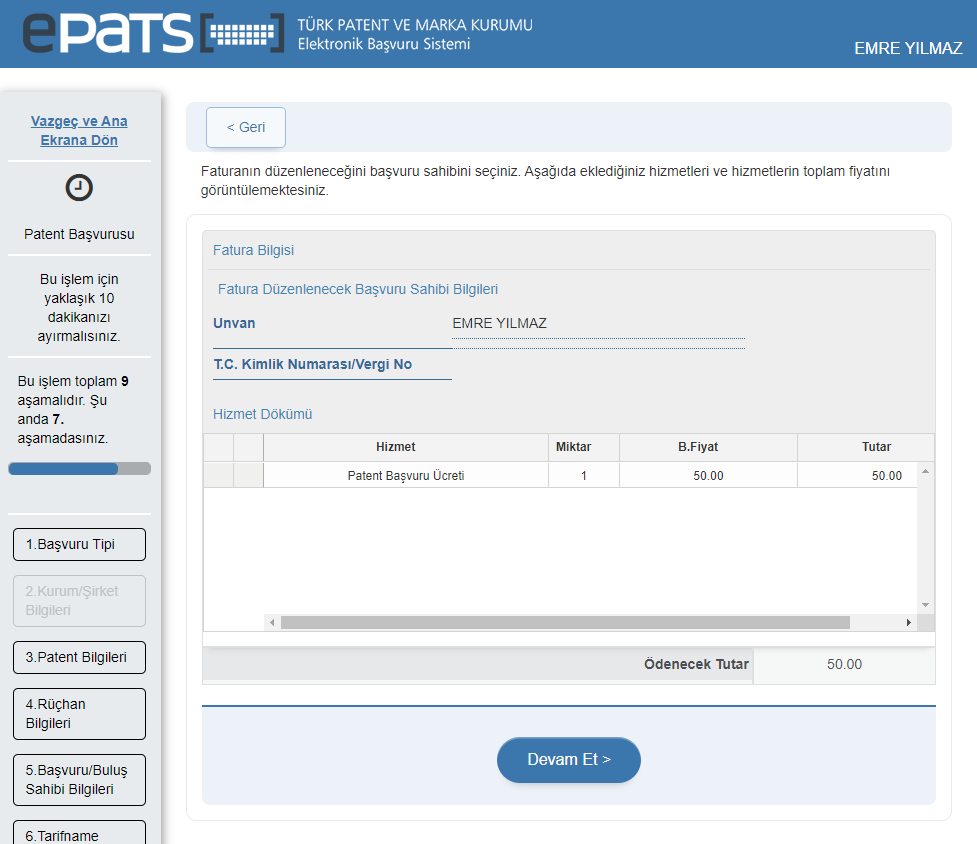Click the Unvan field showing EMRE YILMAZ
This screenshot has height=844, width=977.
coord(598,324)
